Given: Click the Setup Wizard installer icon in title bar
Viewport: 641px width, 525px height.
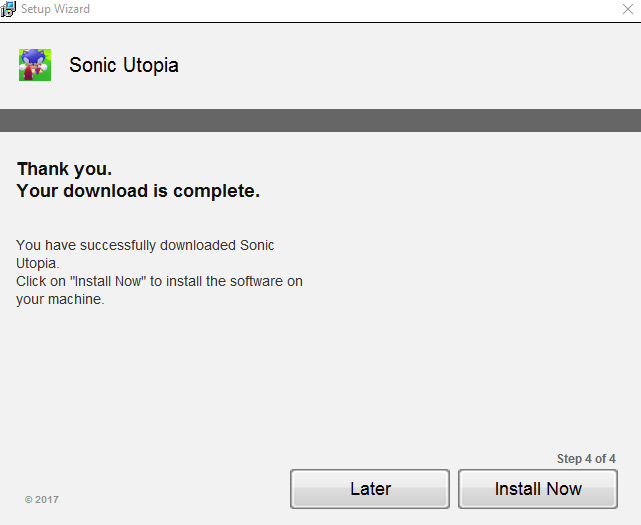Looking at the screenshot, I should tap(8, 9).
